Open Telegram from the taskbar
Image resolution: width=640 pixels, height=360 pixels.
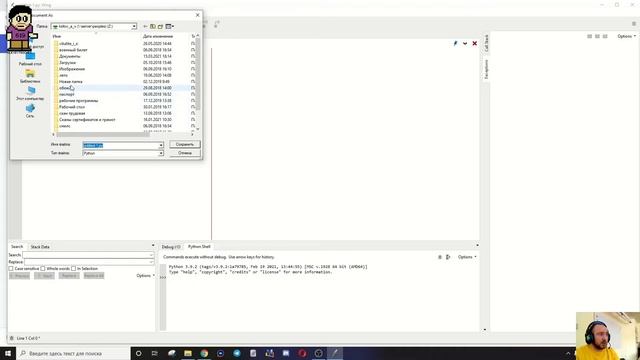coord(237,353)
